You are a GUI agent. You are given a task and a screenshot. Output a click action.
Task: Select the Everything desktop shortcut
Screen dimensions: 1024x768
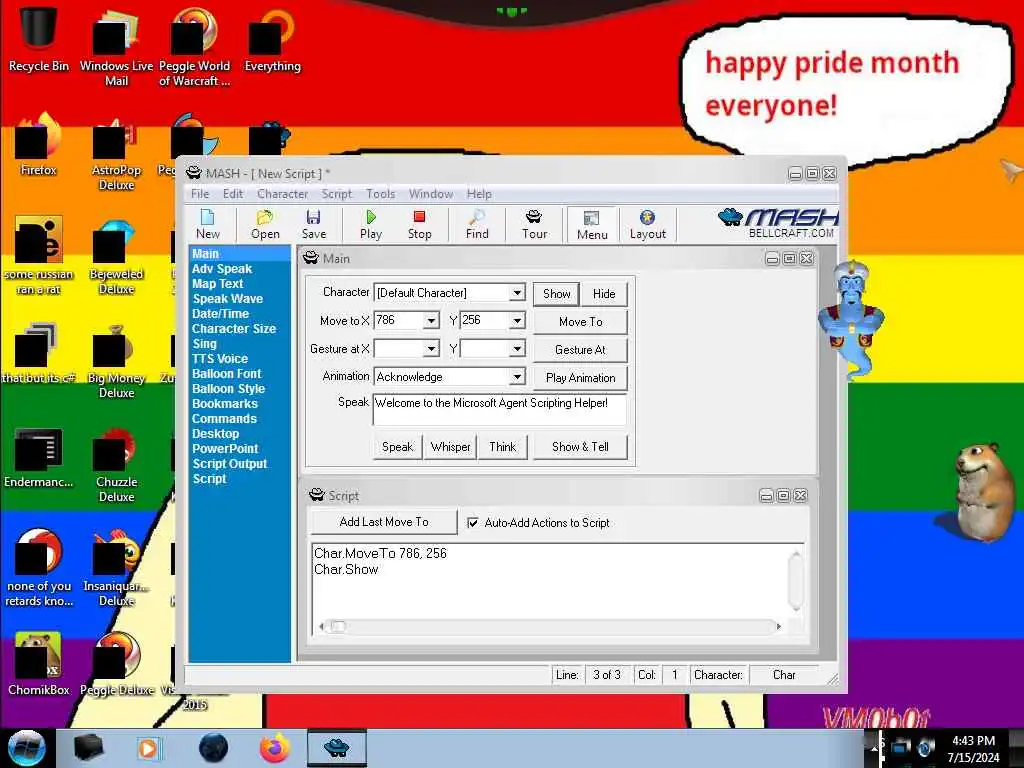[272, 40]
